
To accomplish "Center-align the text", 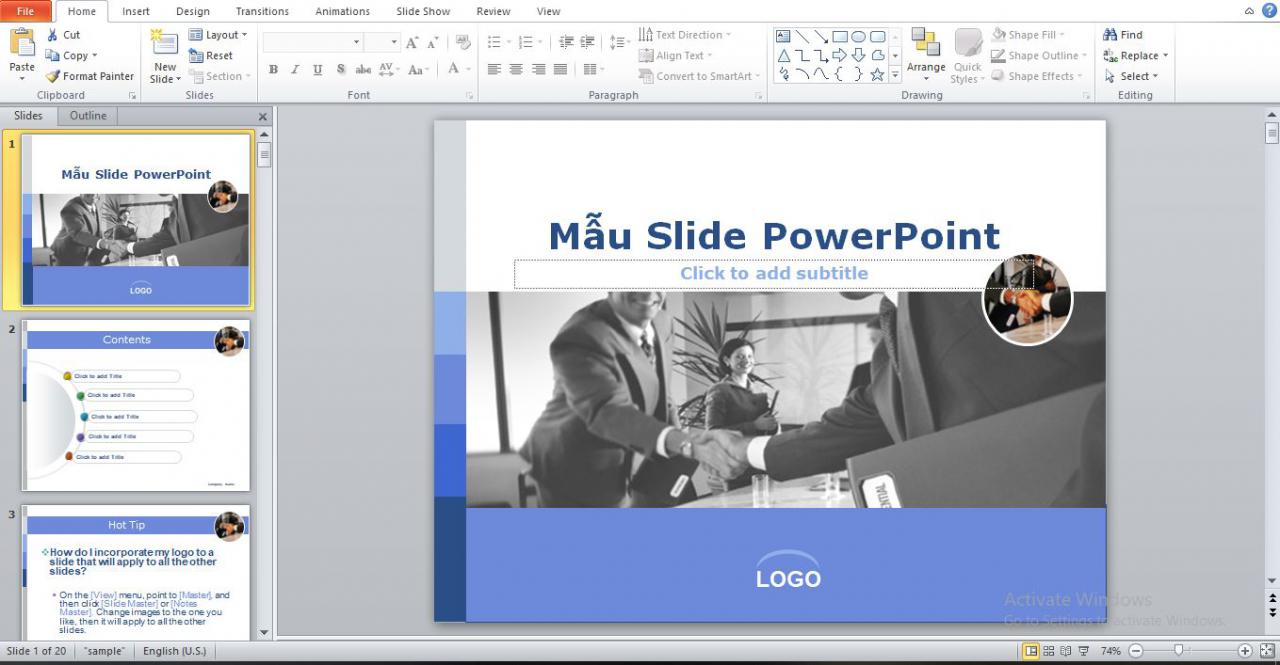I will pos(515,68).
